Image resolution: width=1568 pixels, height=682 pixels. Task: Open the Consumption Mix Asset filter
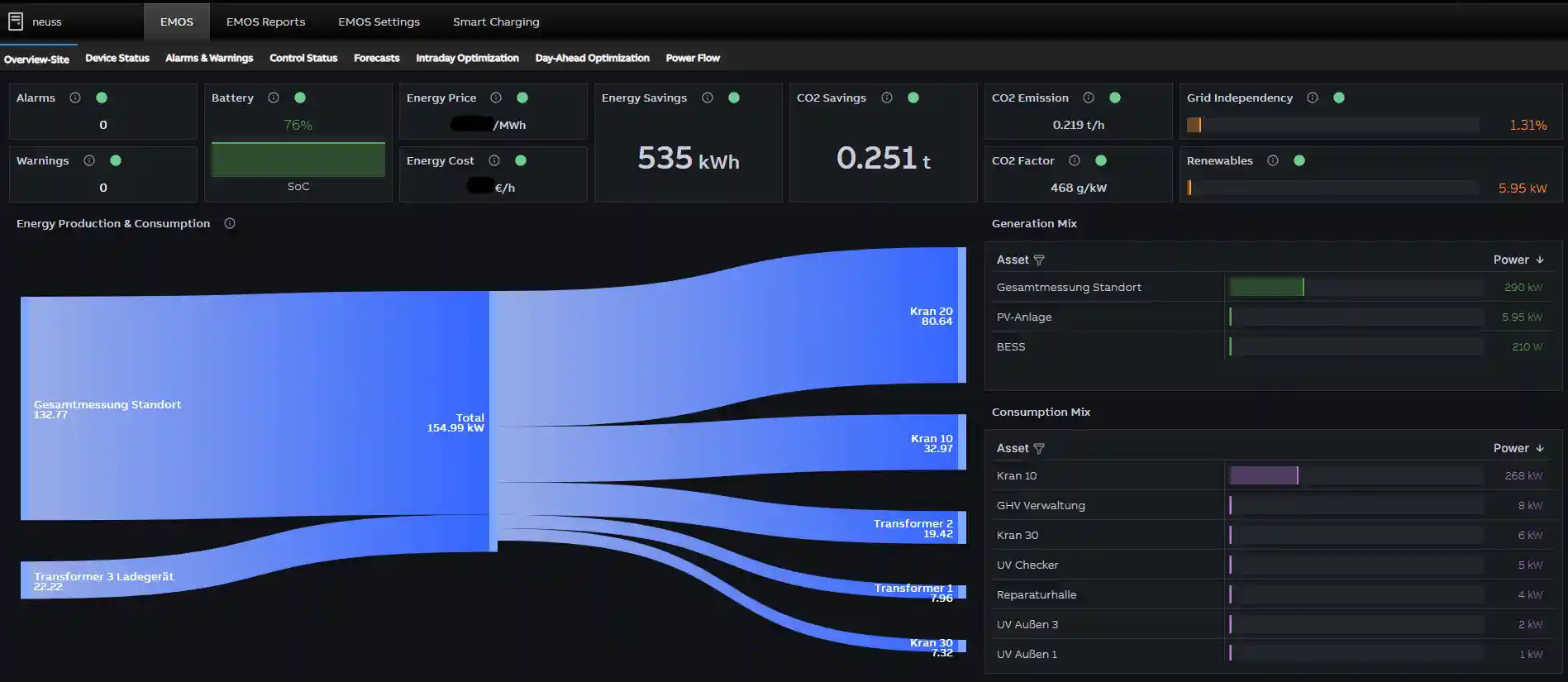pos(1039,449)
